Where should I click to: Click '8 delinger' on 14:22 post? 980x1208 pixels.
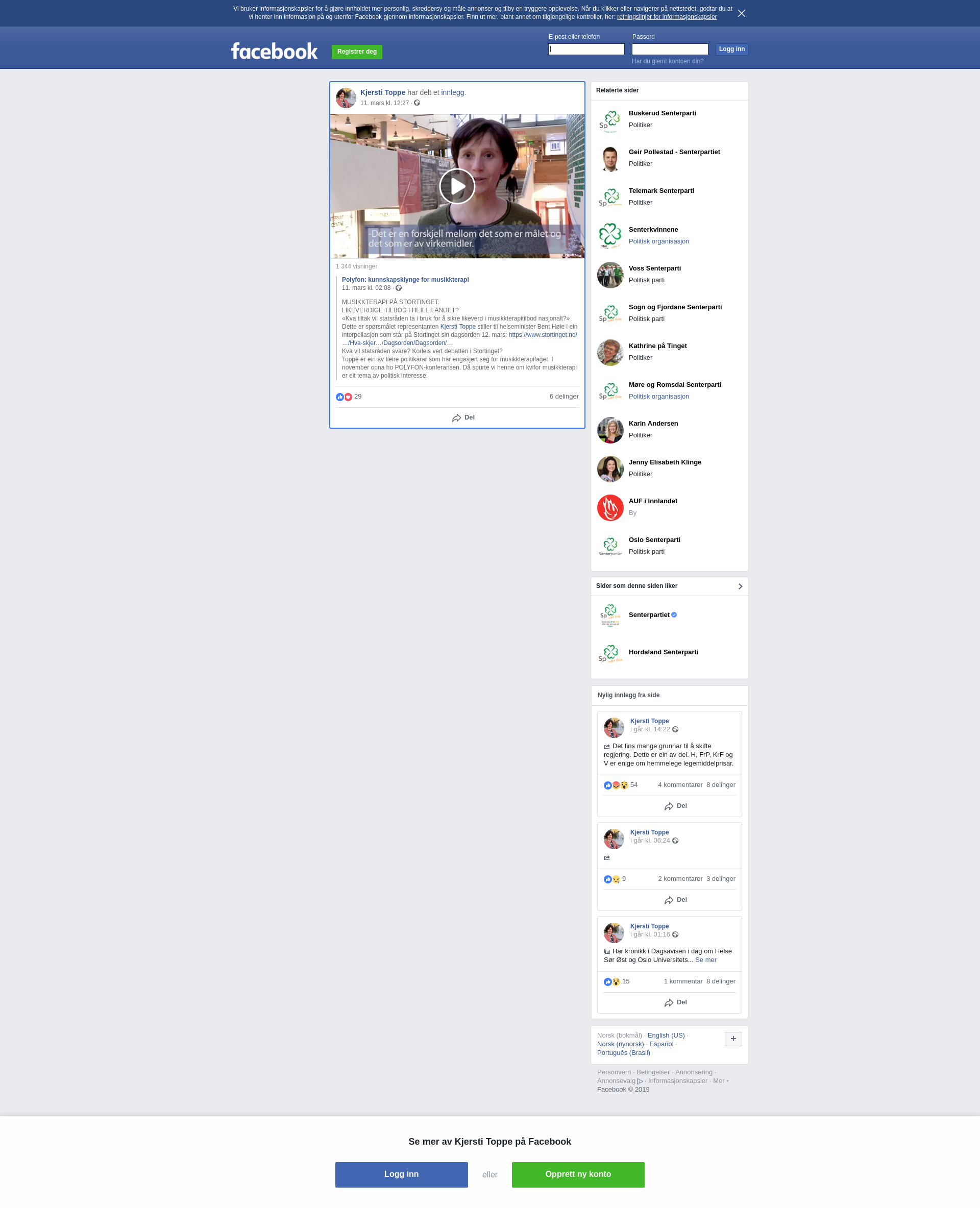point(721,785)
